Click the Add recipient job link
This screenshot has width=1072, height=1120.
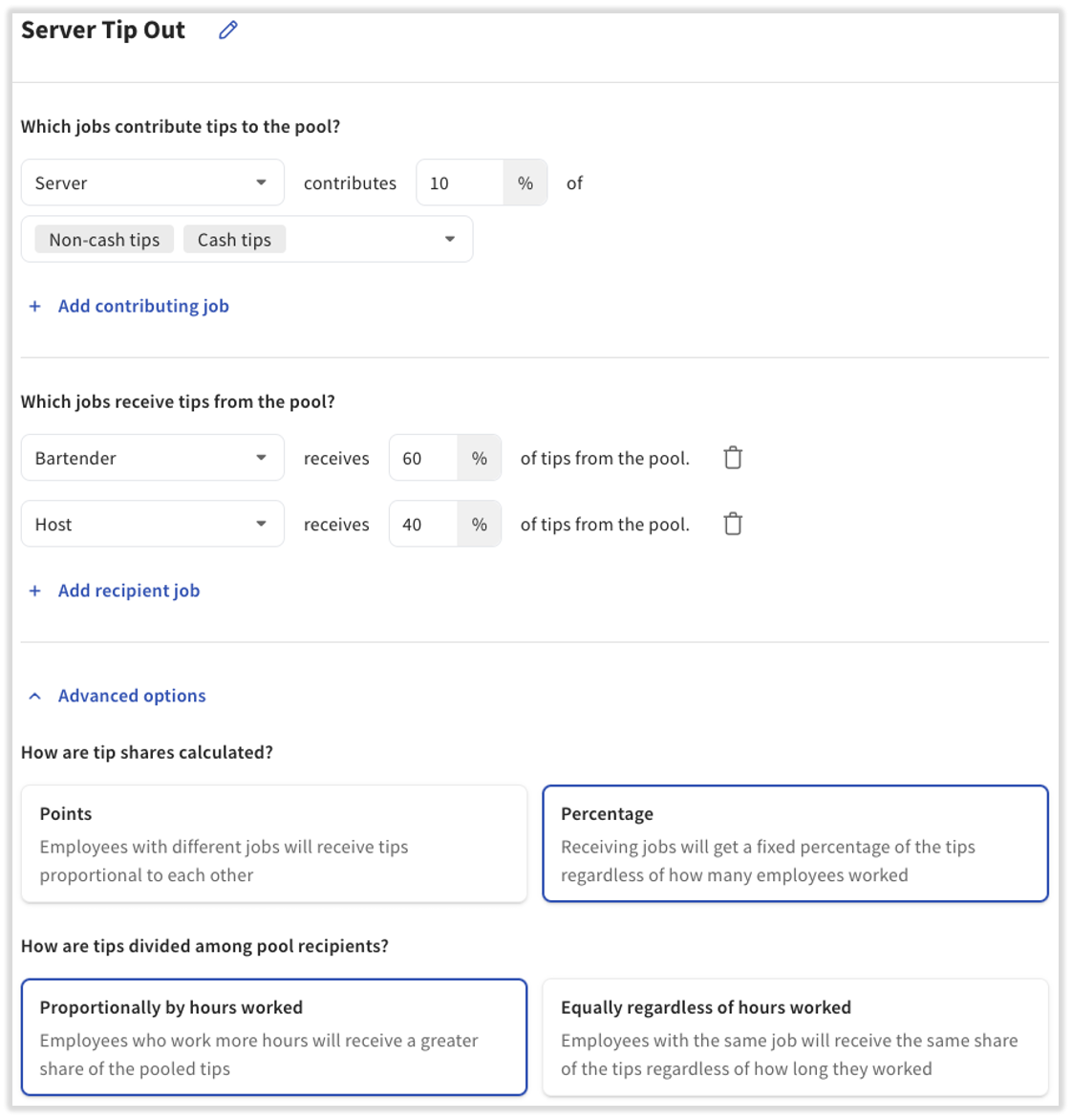click(129, 591)
